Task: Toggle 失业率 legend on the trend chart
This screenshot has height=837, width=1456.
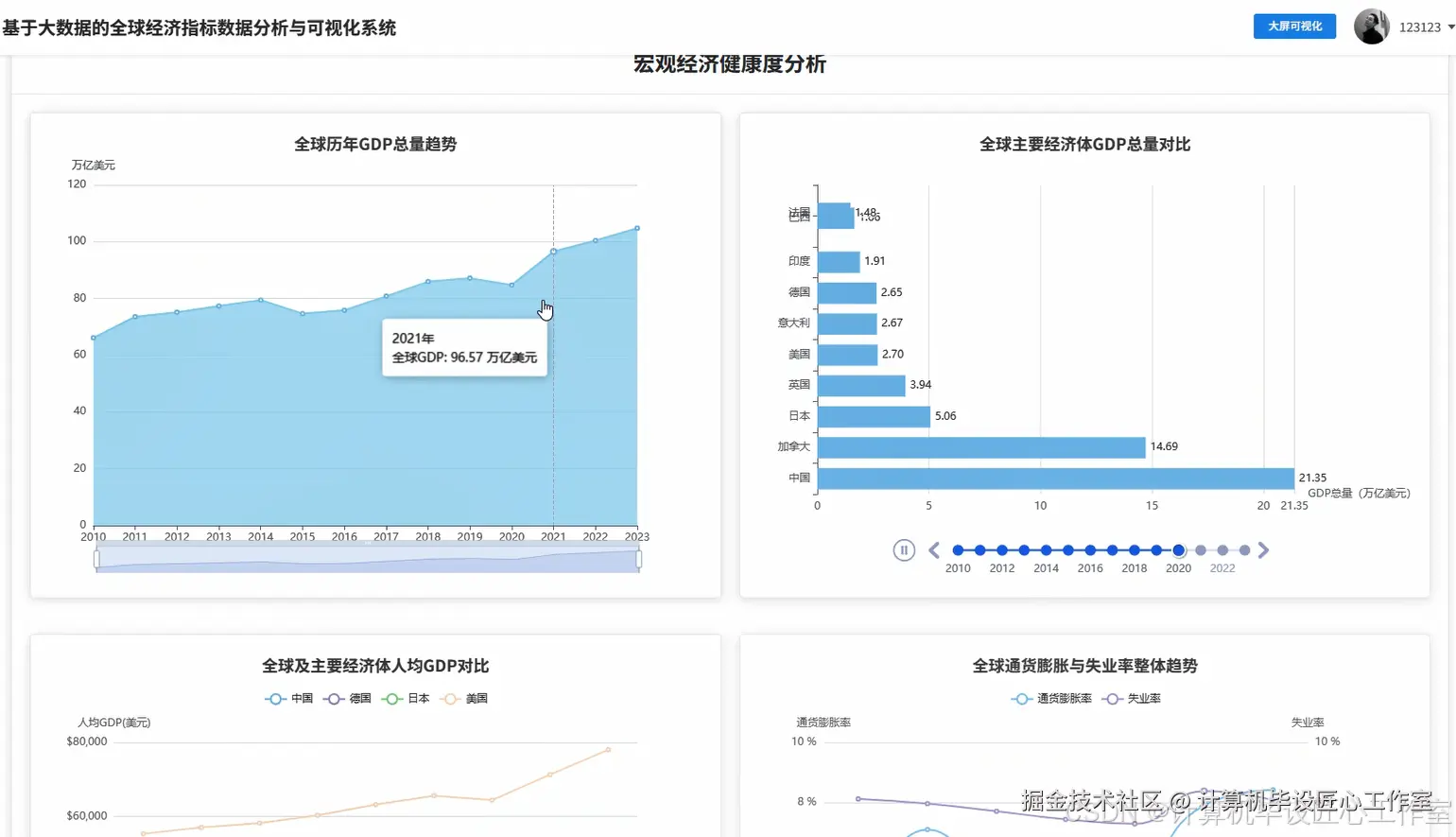Action: click(x=1131, y=698)
